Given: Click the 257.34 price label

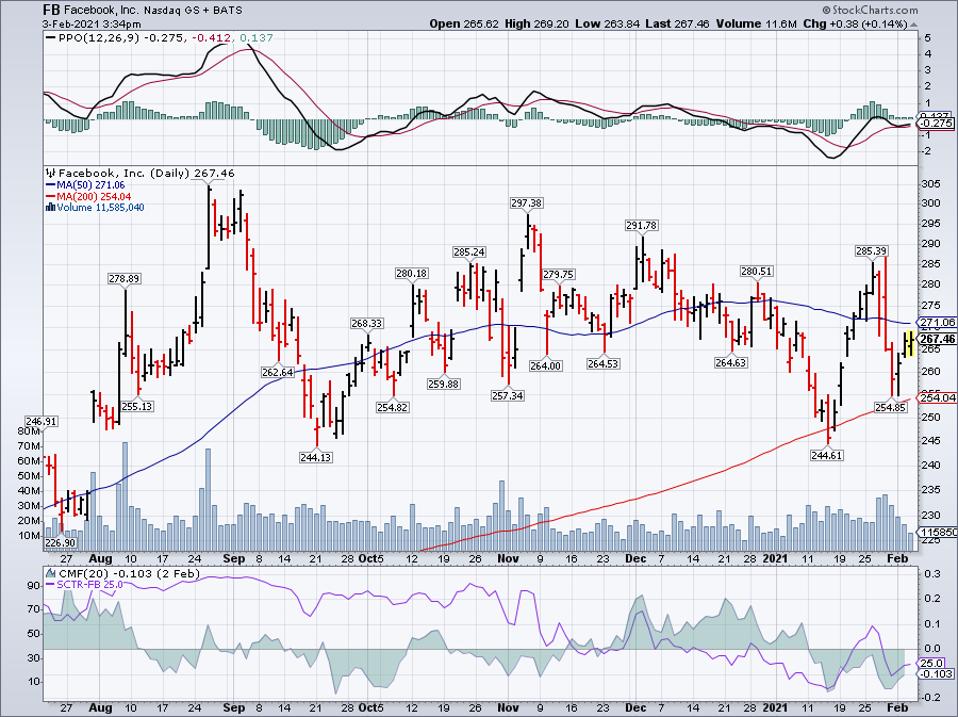Looking at the screenshot, I should pos(508,396).
